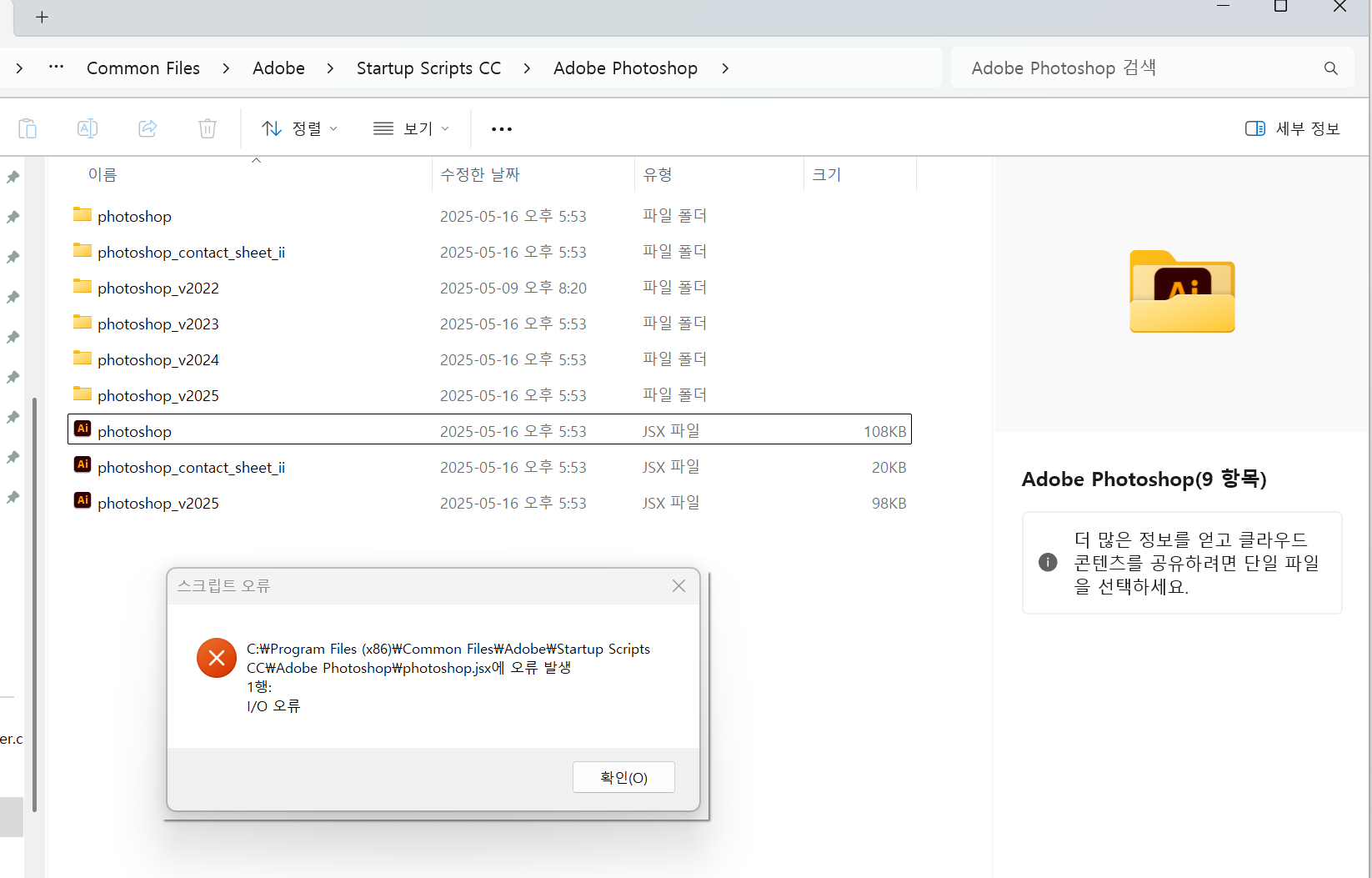Image resolution: width=1372 pixels, height=878 pixels.
Task: Open the see-more menu with the ellipsis
Action: click(x=501, y=128)
